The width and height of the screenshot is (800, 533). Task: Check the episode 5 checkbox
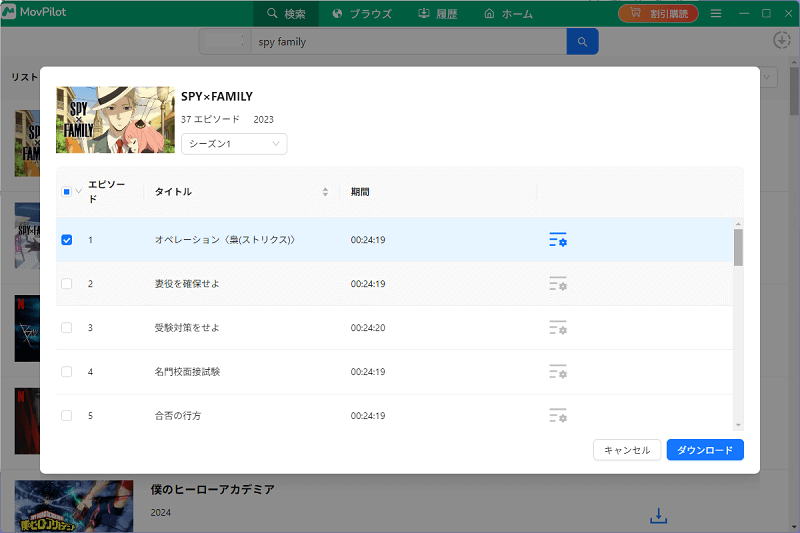(x=66, y=415)
